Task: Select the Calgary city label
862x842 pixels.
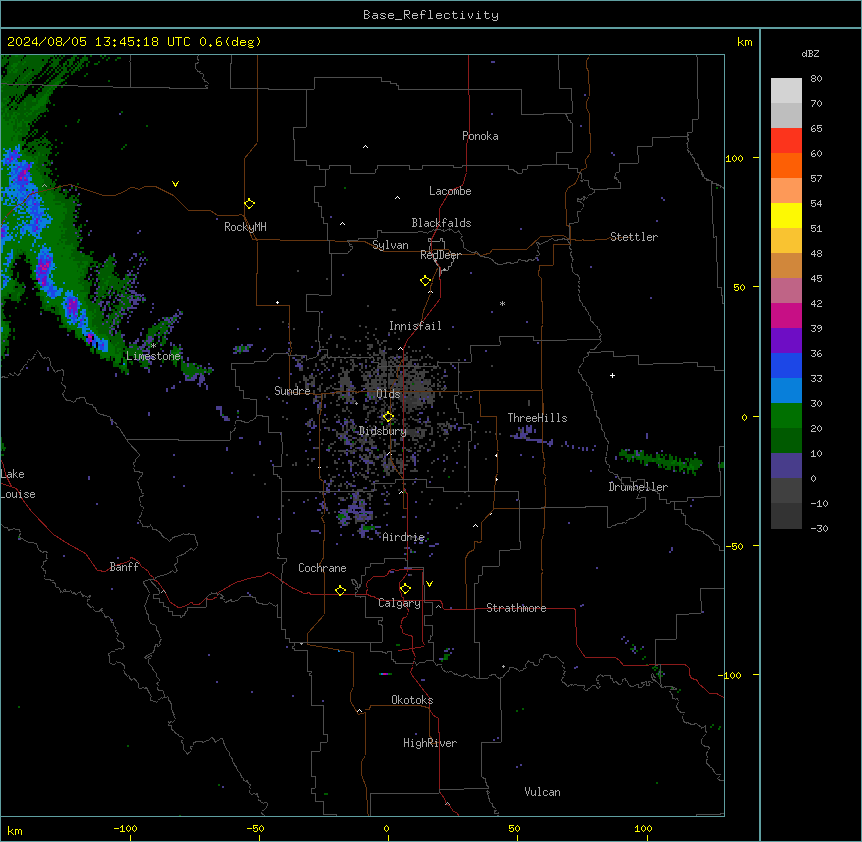Action: click(x=399, y=603)
